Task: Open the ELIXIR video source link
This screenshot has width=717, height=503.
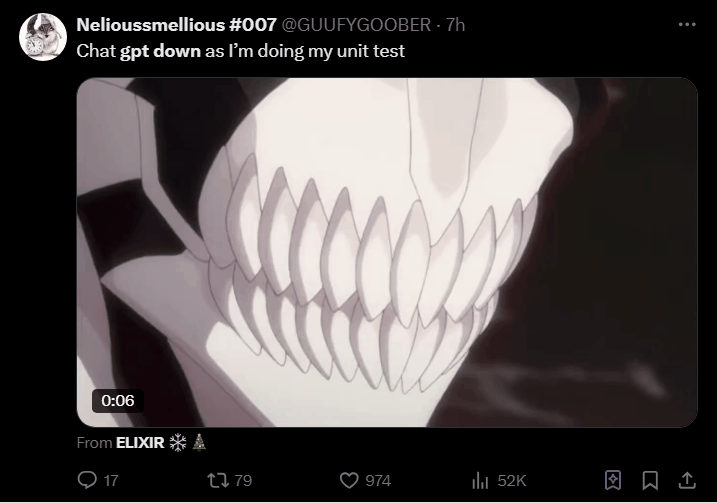Action: coord(140,443)
